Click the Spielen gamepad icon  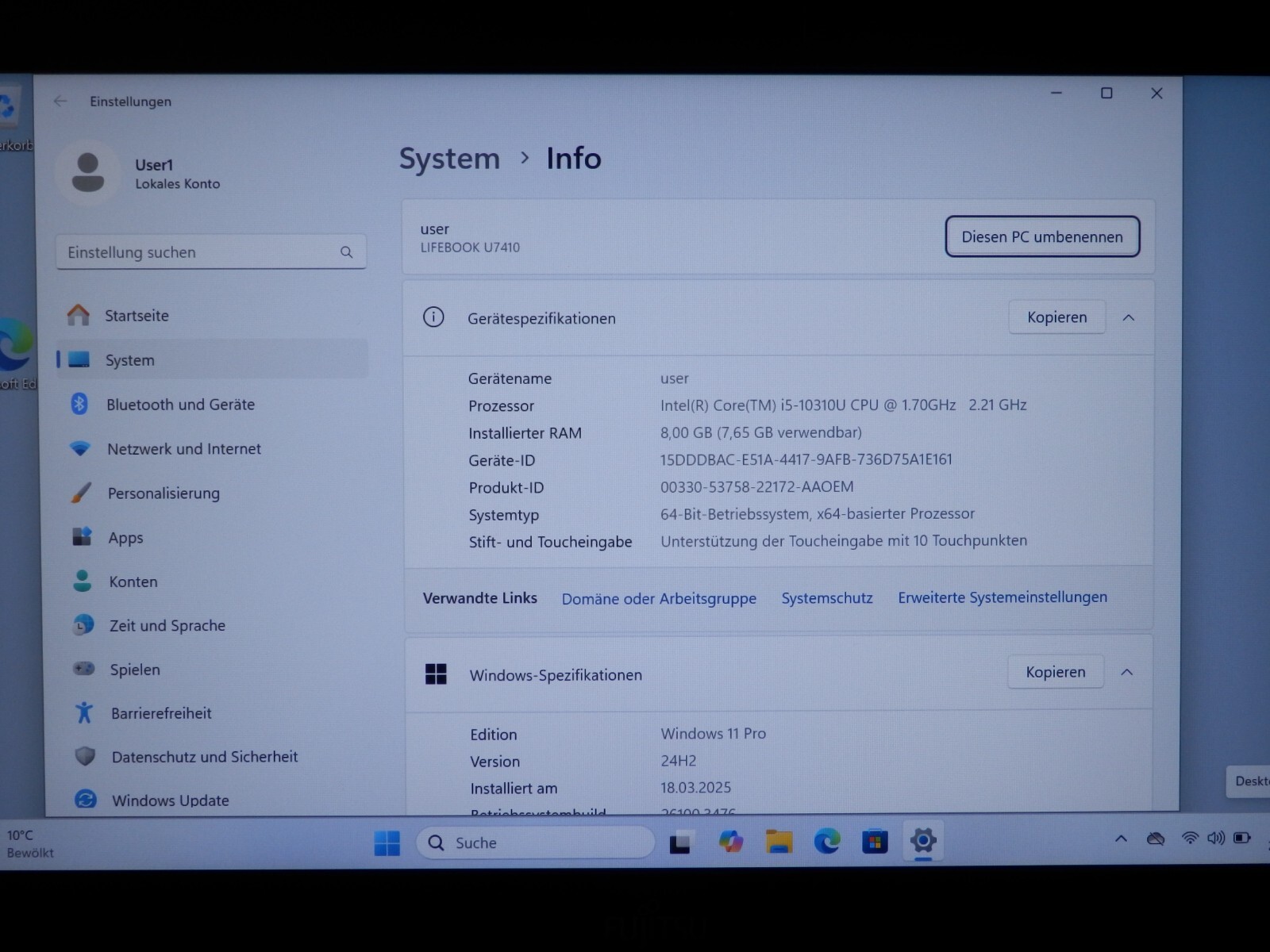[84, 669]
